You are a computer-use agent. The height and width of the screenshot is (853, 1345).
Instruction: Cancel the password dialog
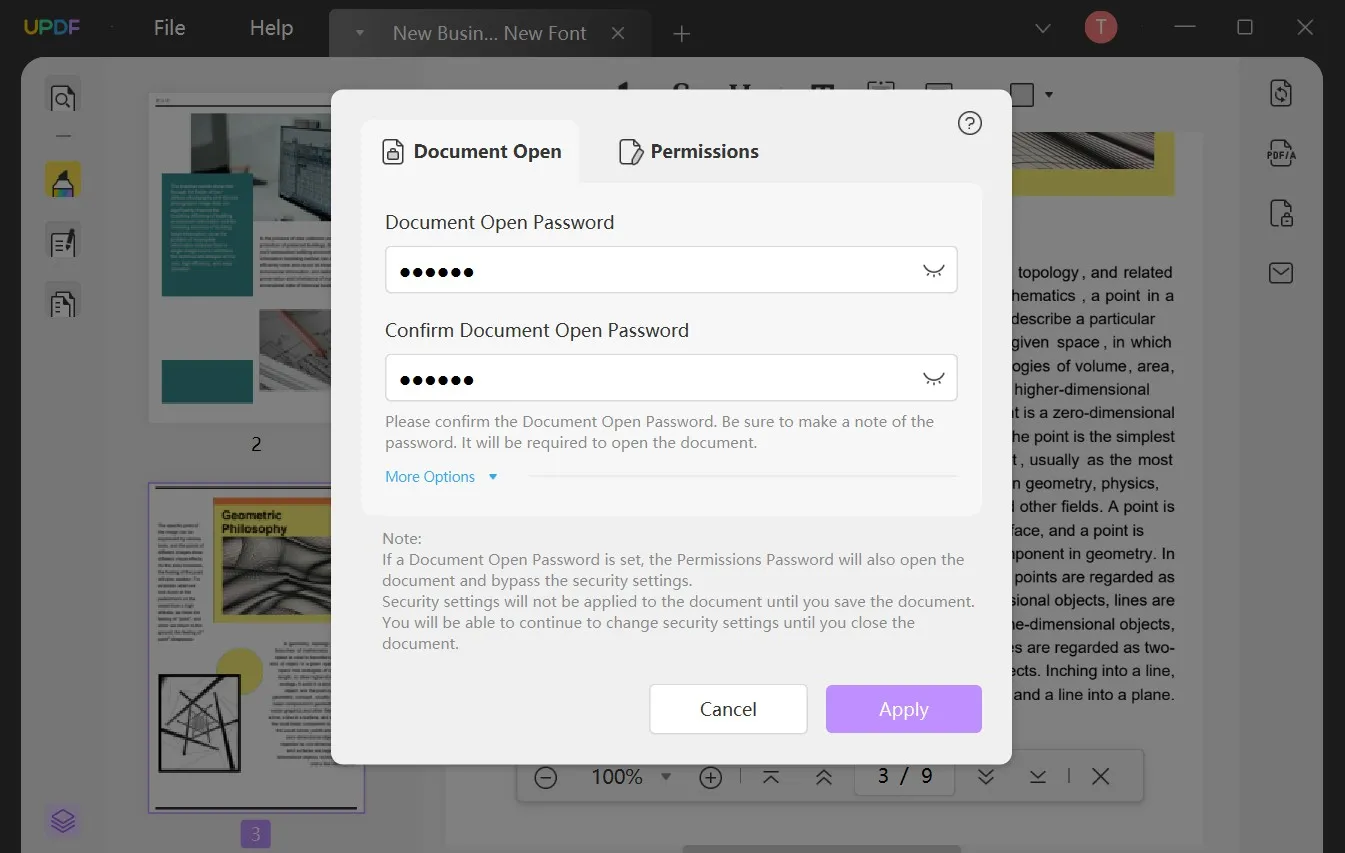(728, 708)
